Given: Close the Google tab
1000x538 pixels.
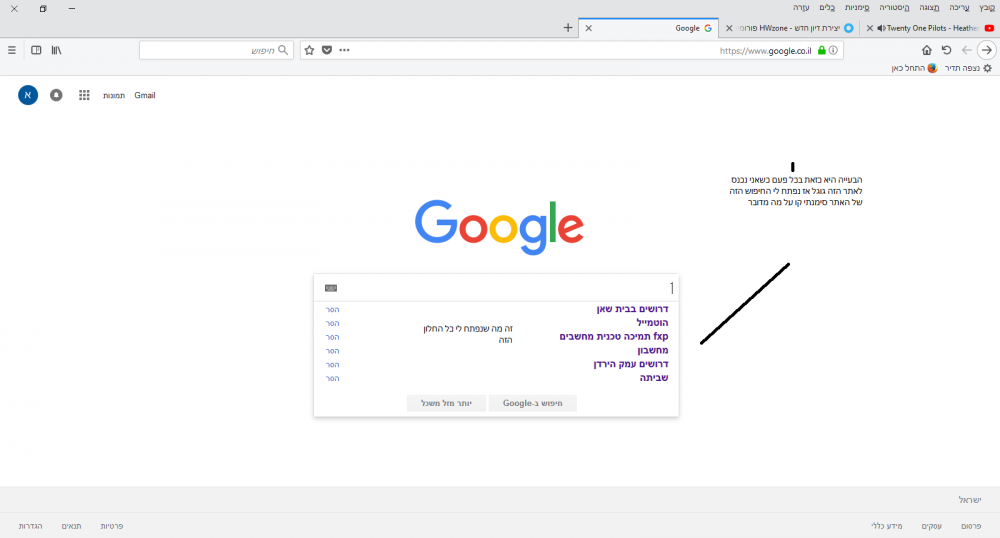Looking at the screenshot, I should (589, 28).
